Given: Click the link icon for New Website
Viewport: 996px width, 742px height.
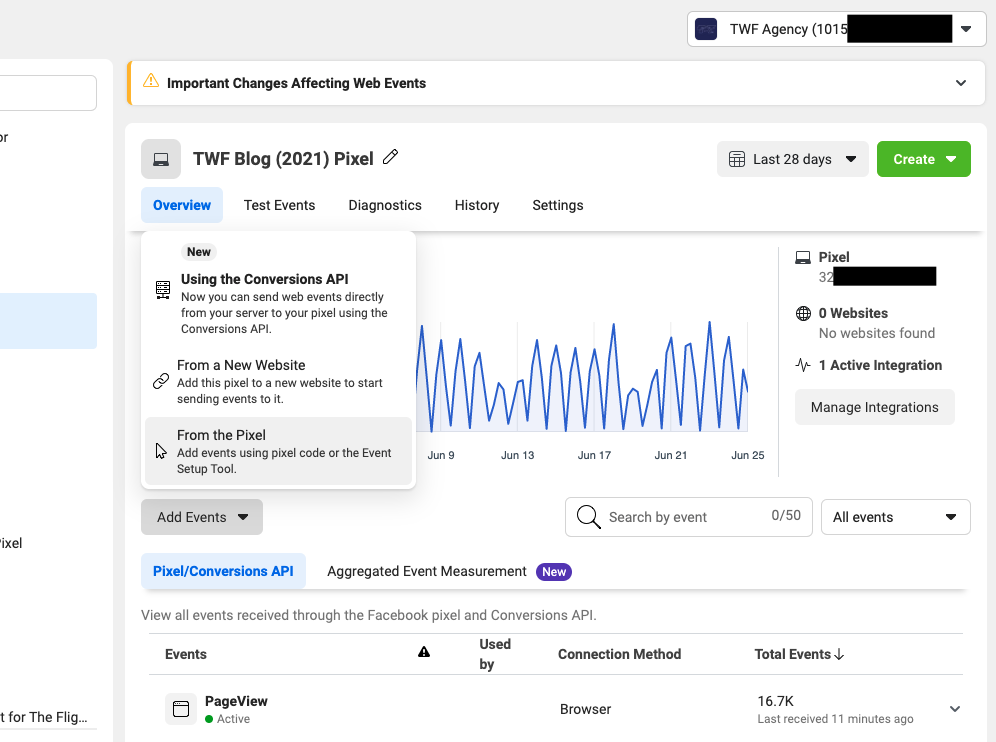Looking at the screenshot, I should coord(161,381).
